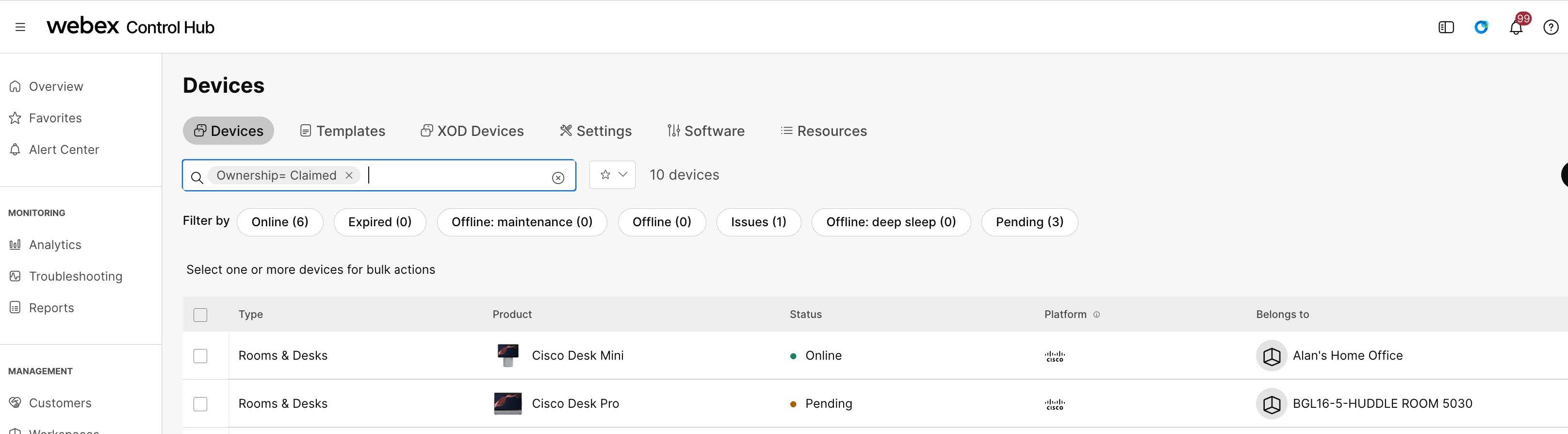Image resolution: width=1568 pixels, height=434 pixels.
Task: Go to Analytics in the sidebar
Action: 55,245
